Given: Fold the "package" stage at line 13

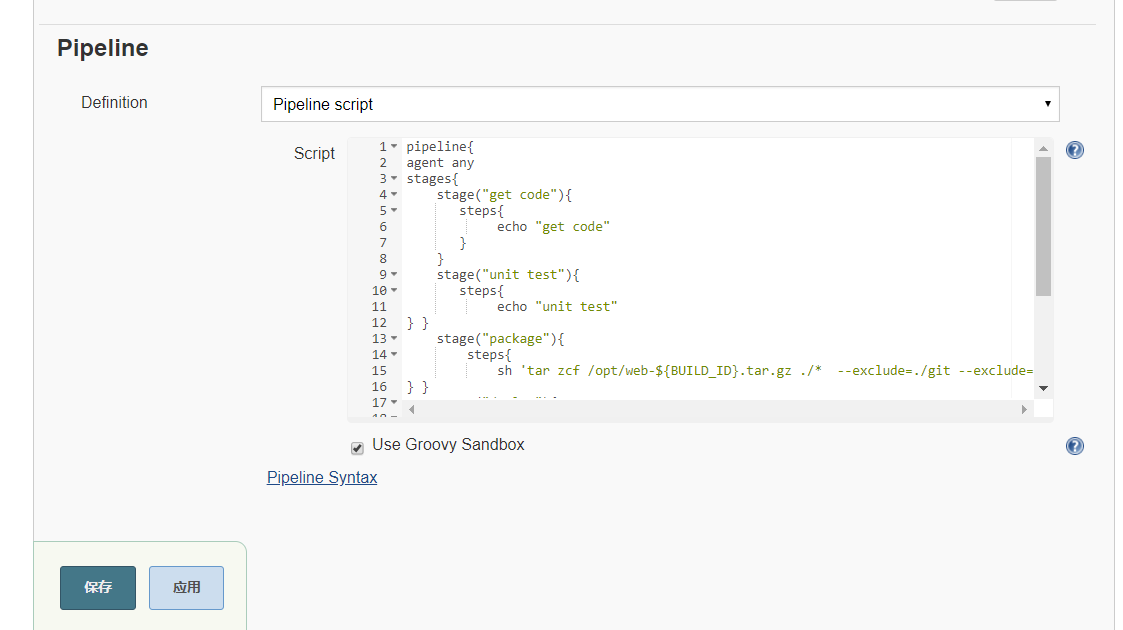Looking at the screenshot, I should (394, 339).
